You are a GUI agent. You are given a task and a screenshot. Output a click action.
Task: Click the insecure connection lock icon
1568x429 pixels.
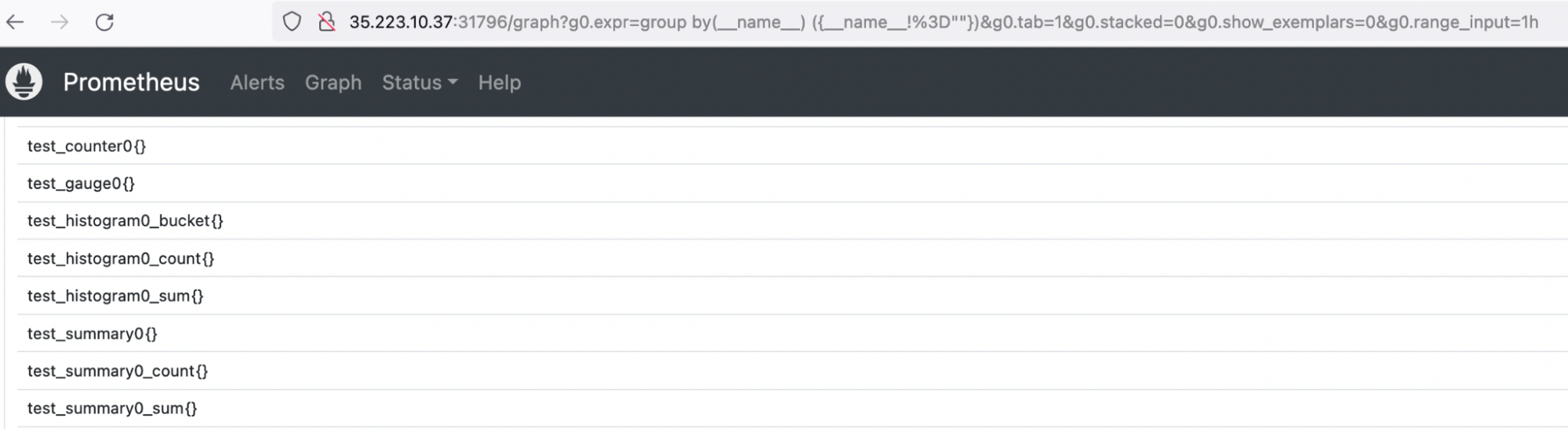(327, 22)
